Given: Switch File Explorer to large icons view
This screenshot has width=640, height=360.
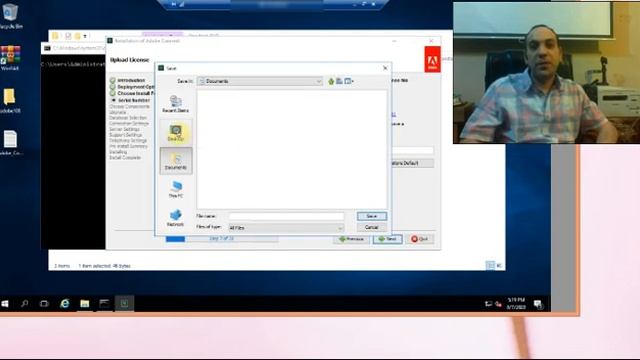Looking at the screenshot, I should click(x=499, y=265).
